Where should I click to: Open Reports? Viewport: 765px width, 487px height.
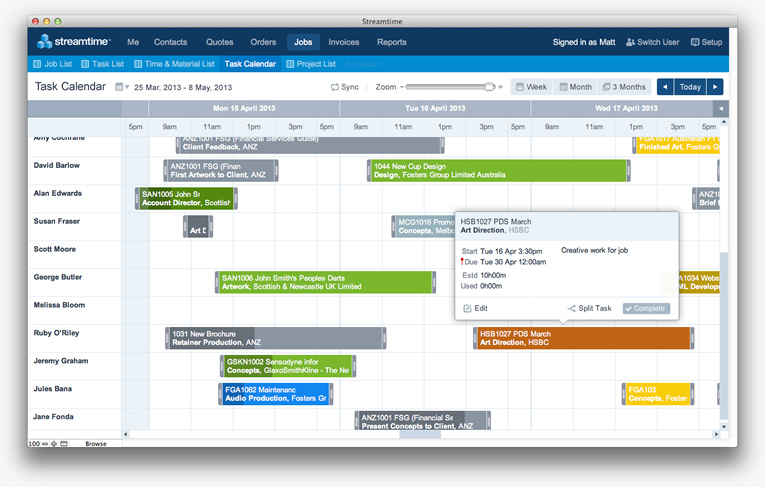pos(391,42)
